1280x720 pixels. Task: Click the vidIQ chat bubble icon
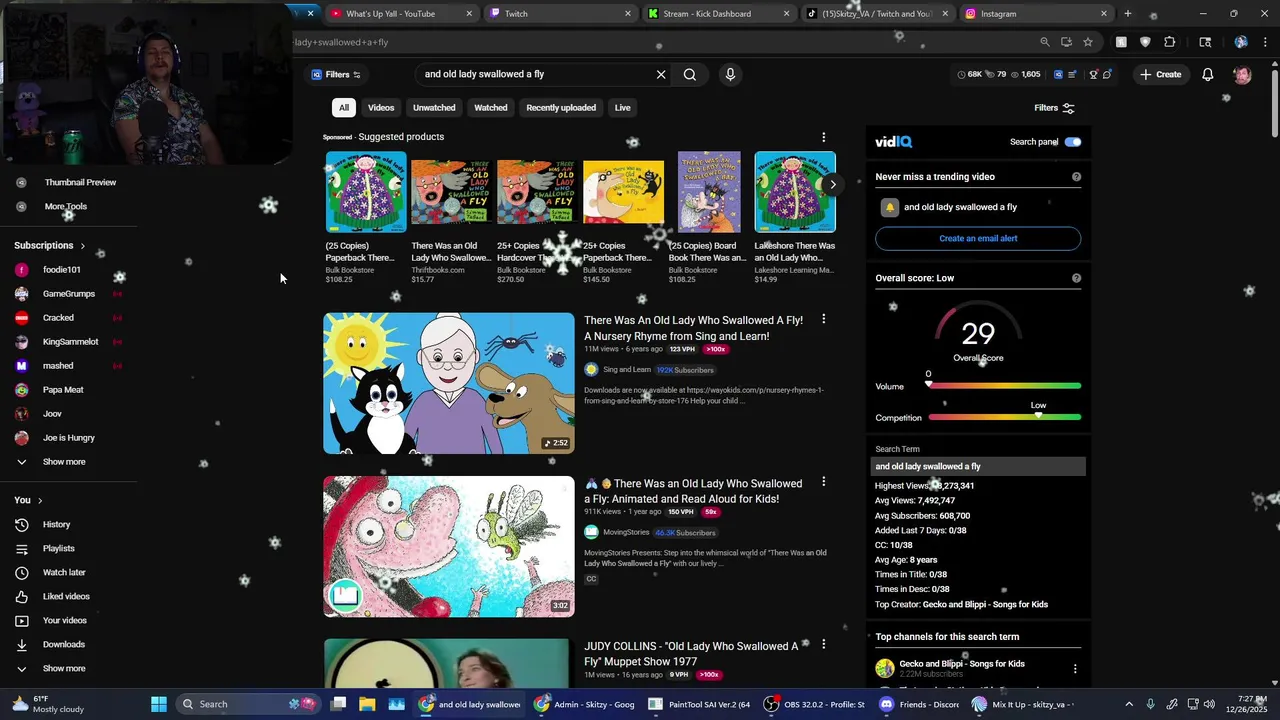coord(1107,74)
